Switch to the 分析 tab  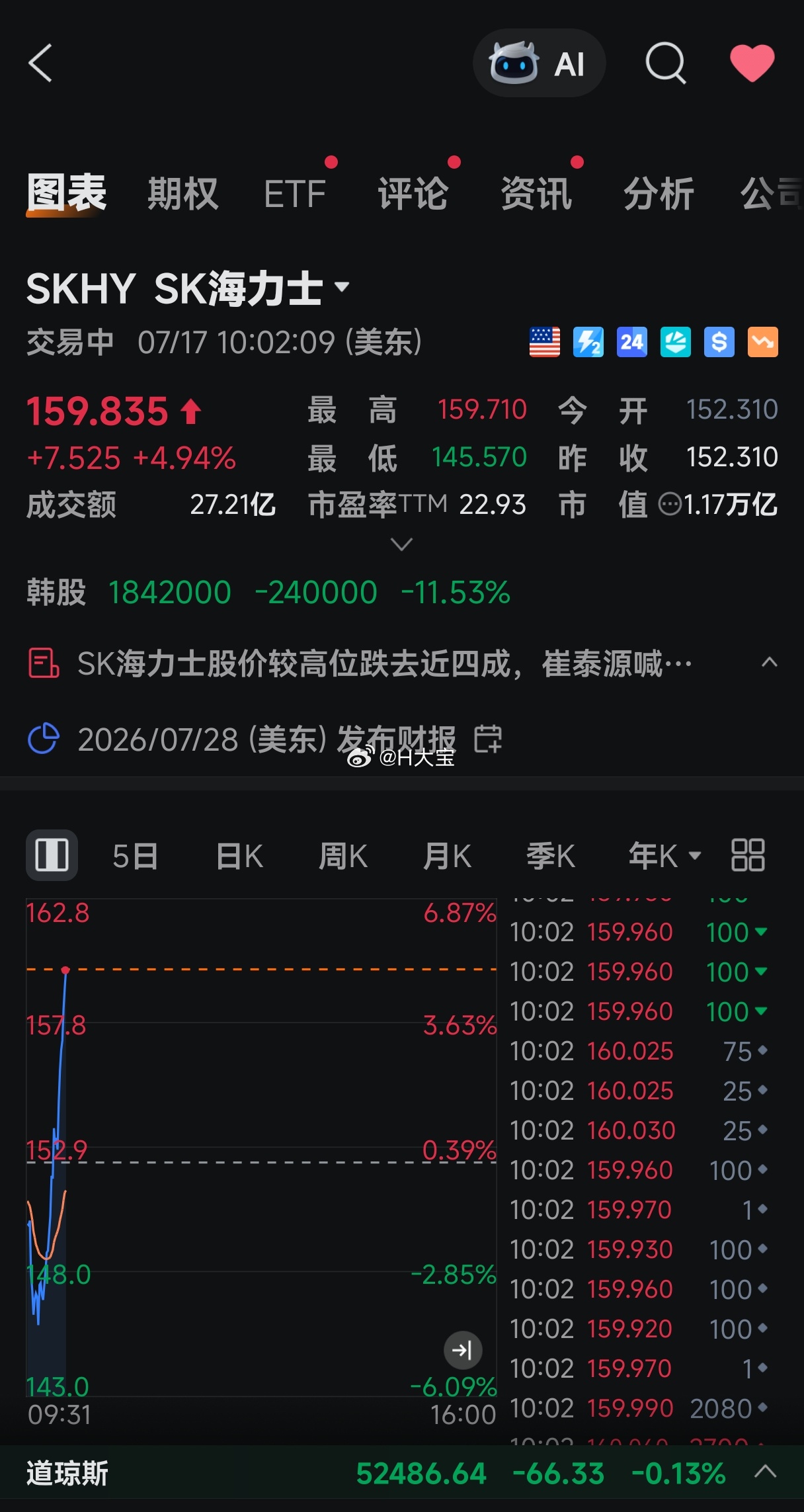659,194
